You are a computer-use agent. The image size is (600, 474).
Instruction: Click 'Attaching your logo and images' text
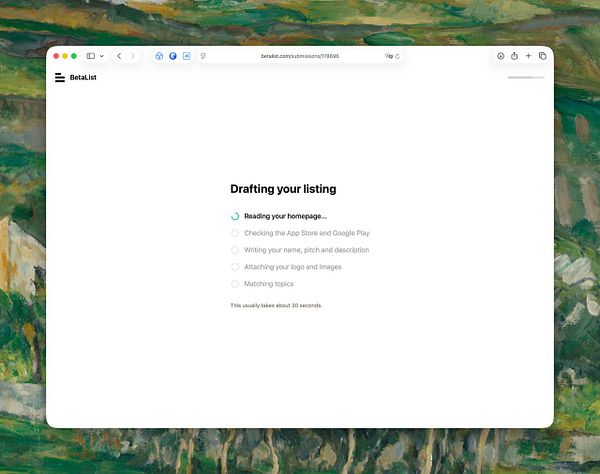point(293,267)
